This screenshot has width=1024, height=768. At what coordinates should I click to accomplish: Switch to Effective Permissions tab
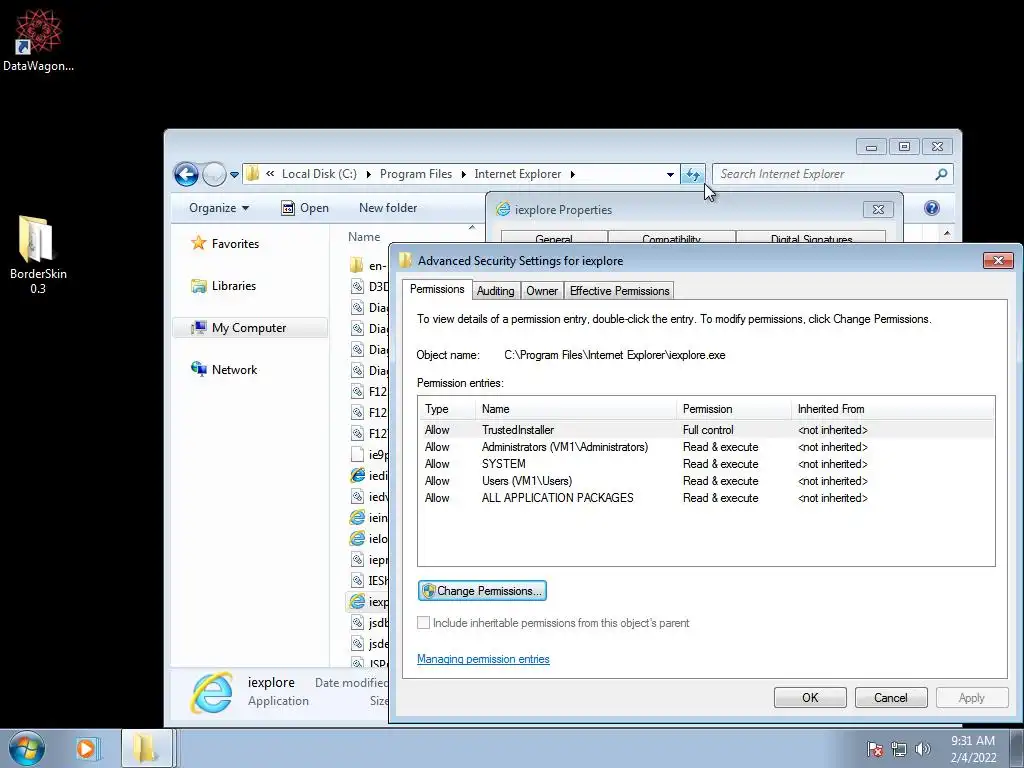click(619, 291)
